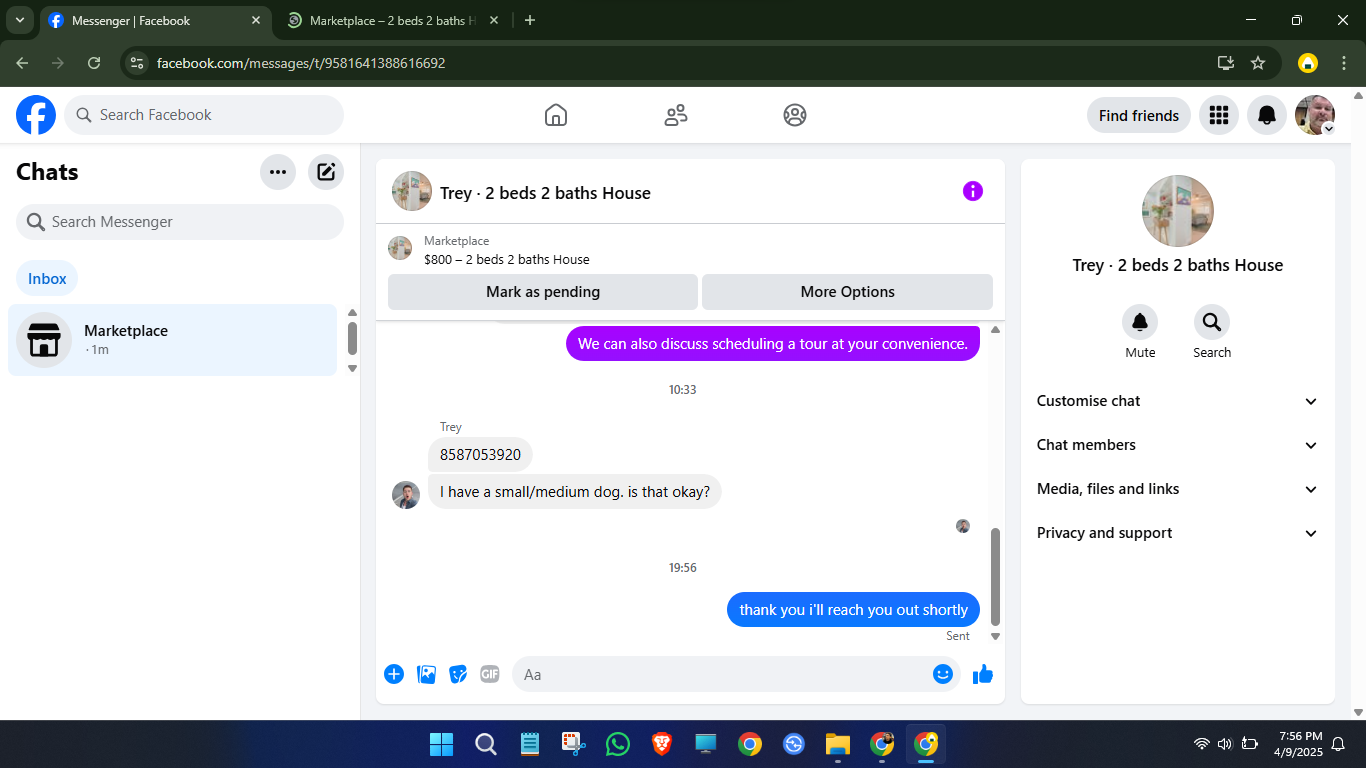Viewport: 1366px width, 768px height.
Task: Open the site information icon in address bar
Action: (x=138, y=63)
